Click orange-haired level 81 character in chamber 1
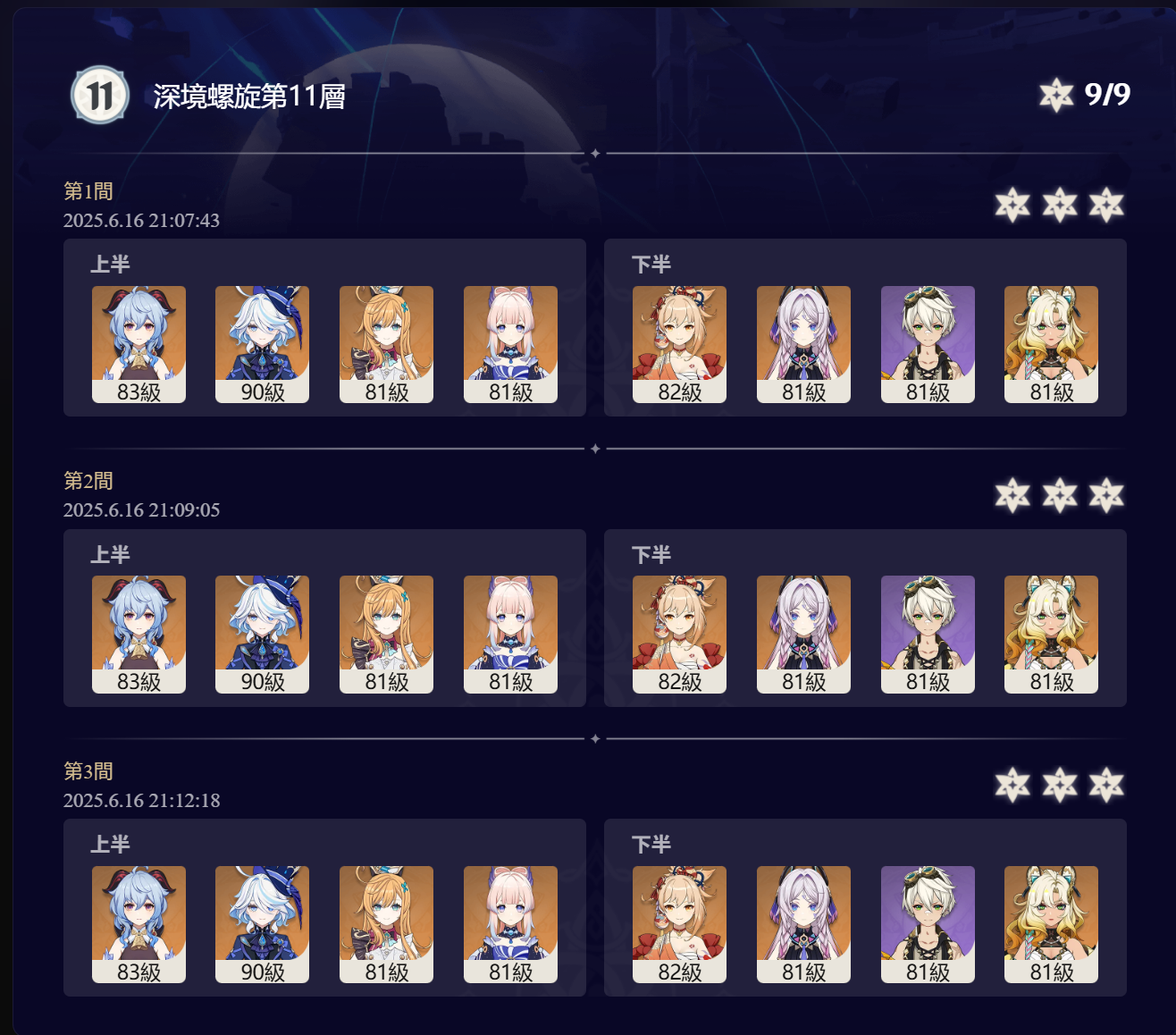 coord(386,344)
